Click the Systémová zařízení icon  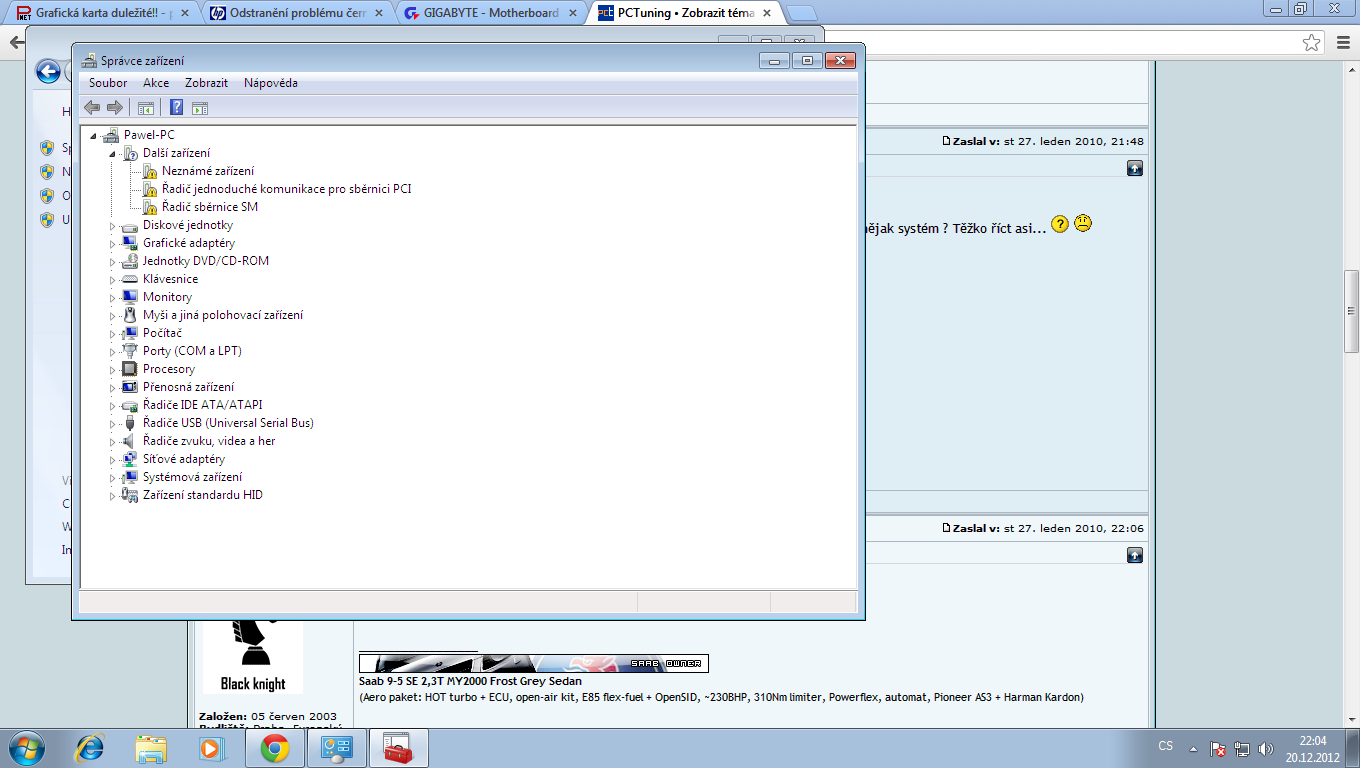[x=129, y=477]
